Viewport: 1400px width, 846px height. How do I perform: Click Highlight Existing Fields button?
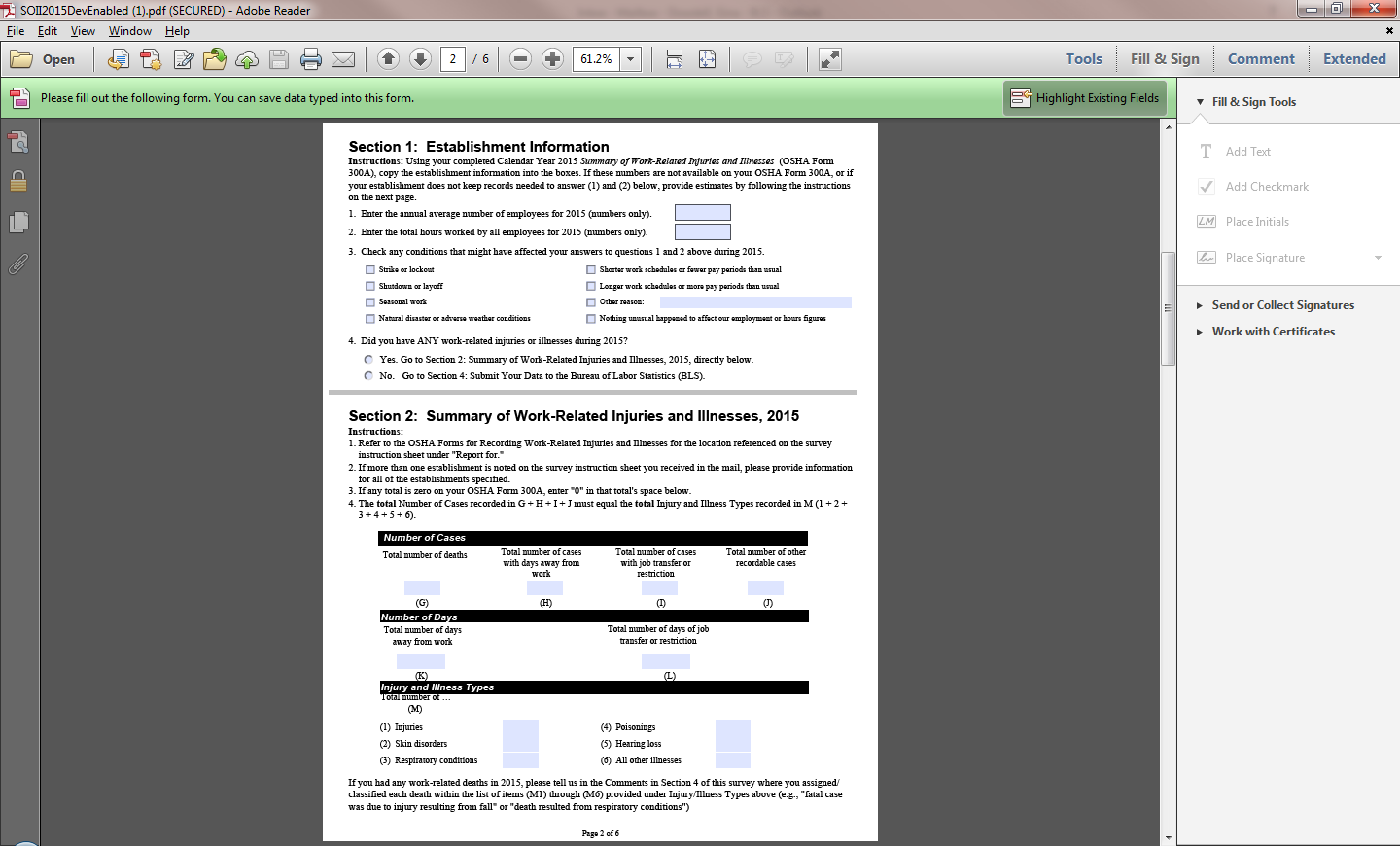[1085, 98]
